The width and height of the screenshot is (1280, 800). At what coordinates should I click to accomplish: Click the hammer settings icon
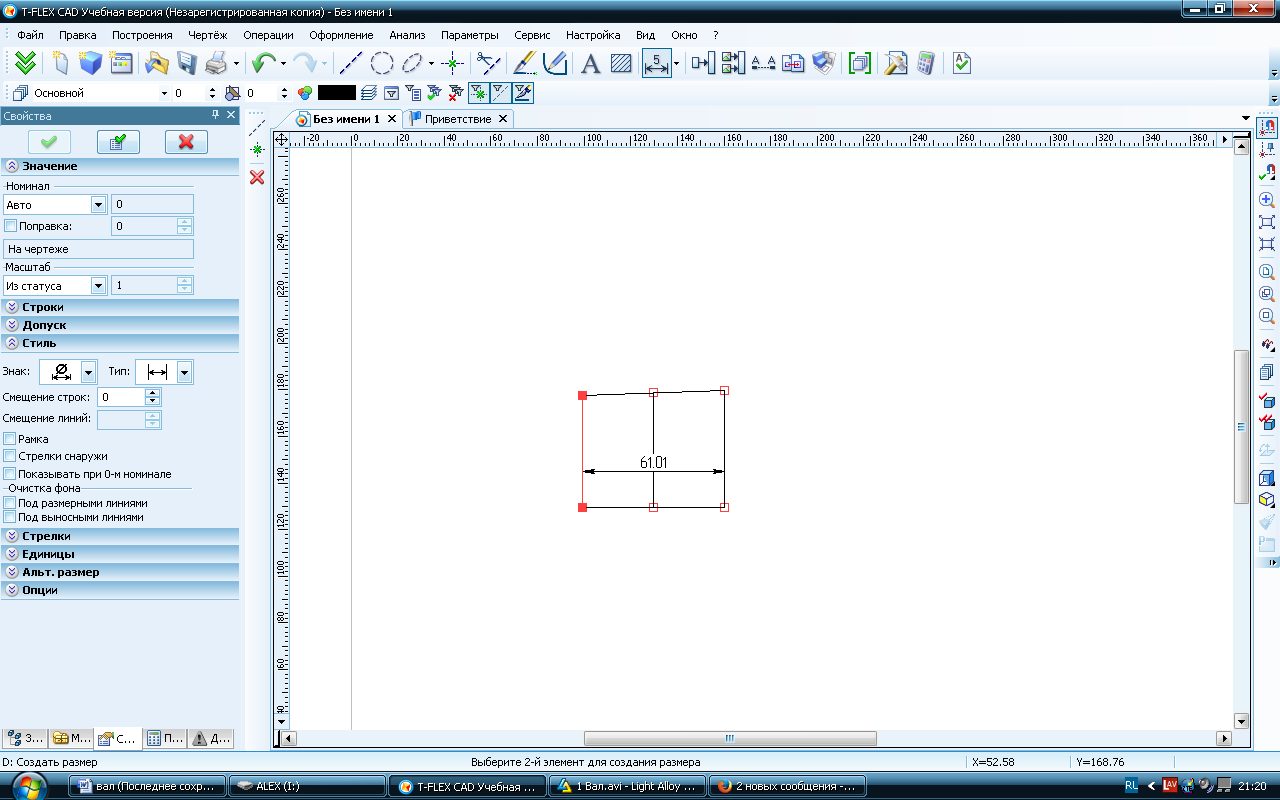tap(895, 63)
